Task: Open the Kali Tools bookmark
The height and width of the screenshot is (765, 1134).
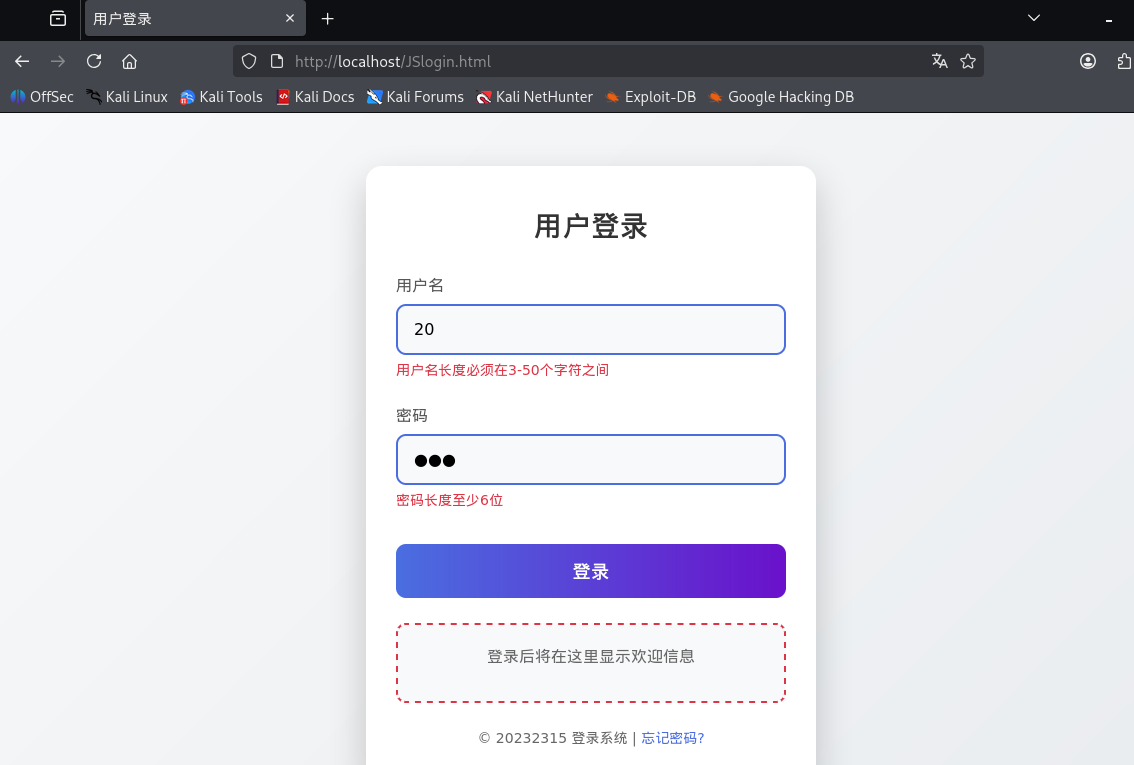Action: click(221, 97)
